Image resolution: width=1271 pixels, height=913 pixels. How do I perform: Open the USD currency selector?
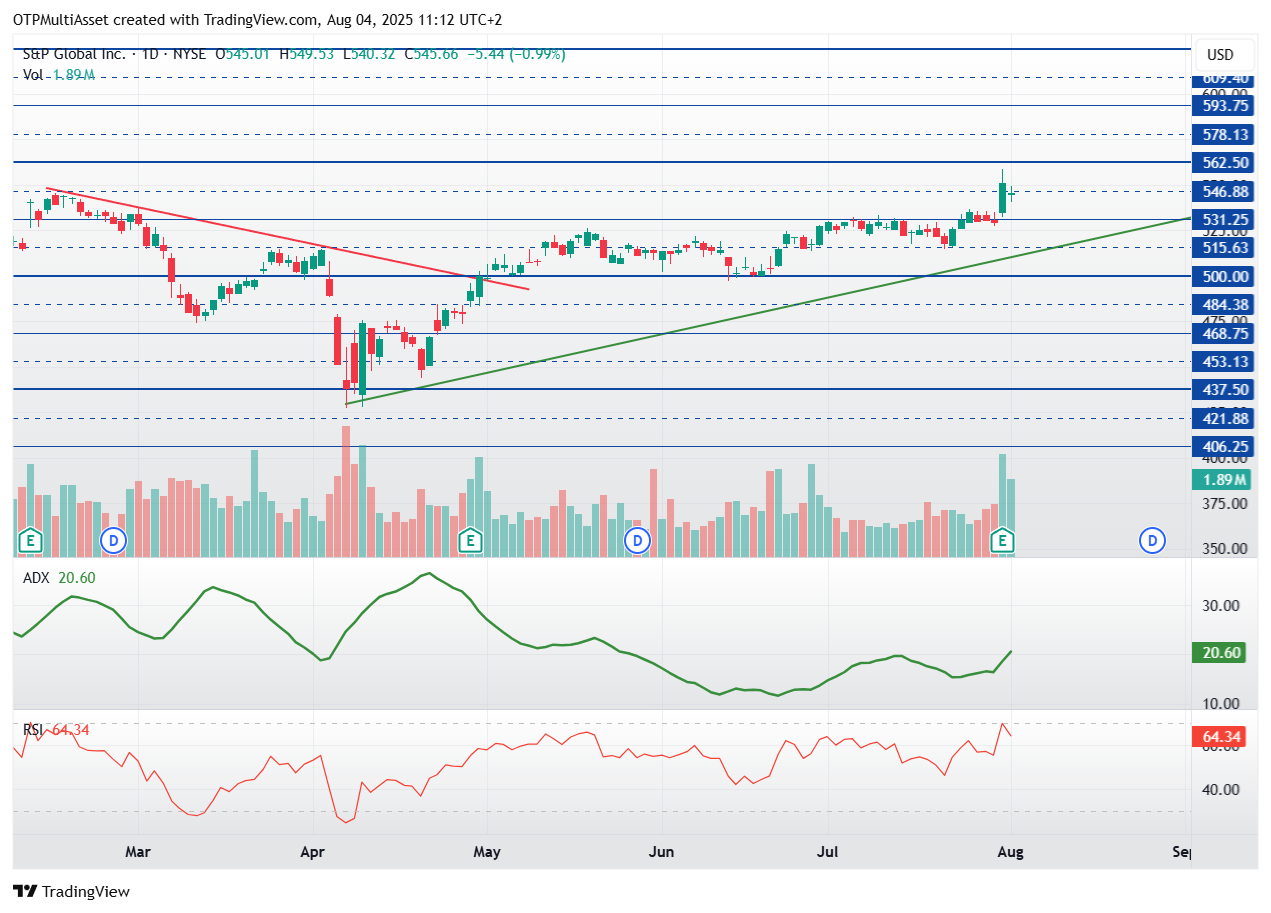tap(1220, 55)
